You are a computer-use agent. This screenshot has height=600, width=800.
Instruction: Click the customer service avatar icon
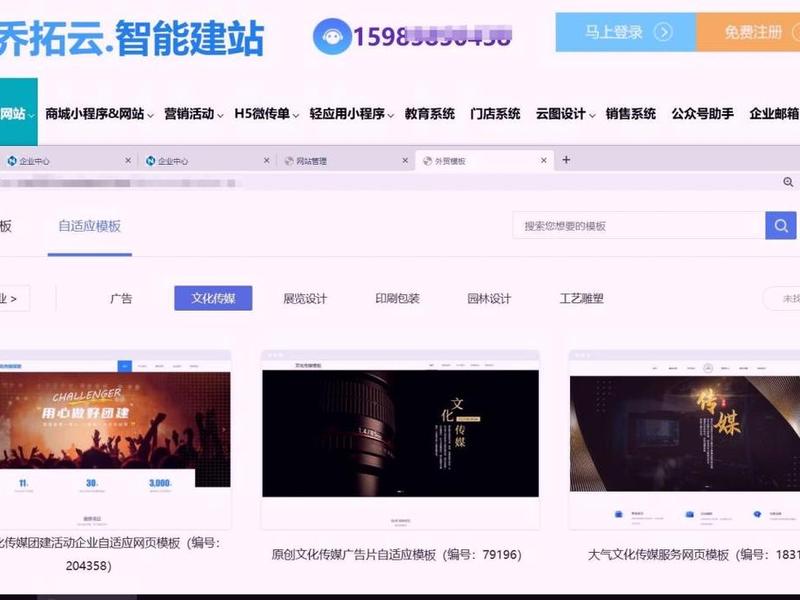tap(332, 36)
